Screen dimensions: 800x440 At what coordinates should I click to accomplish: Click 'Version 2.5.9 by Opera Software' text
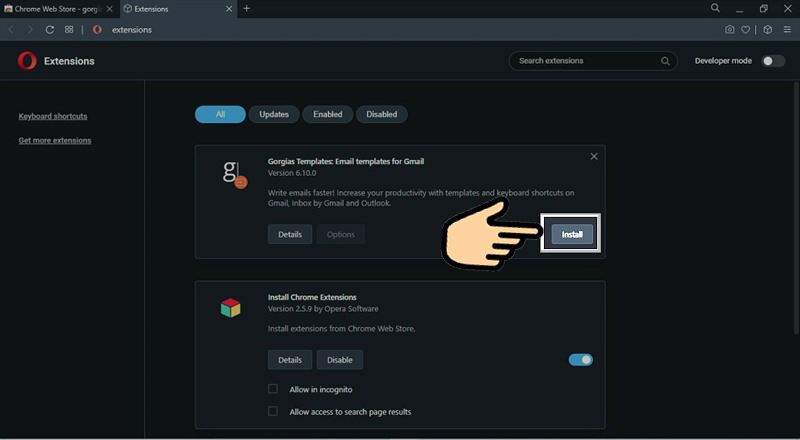pyautogui.click(x=323, y=309)
